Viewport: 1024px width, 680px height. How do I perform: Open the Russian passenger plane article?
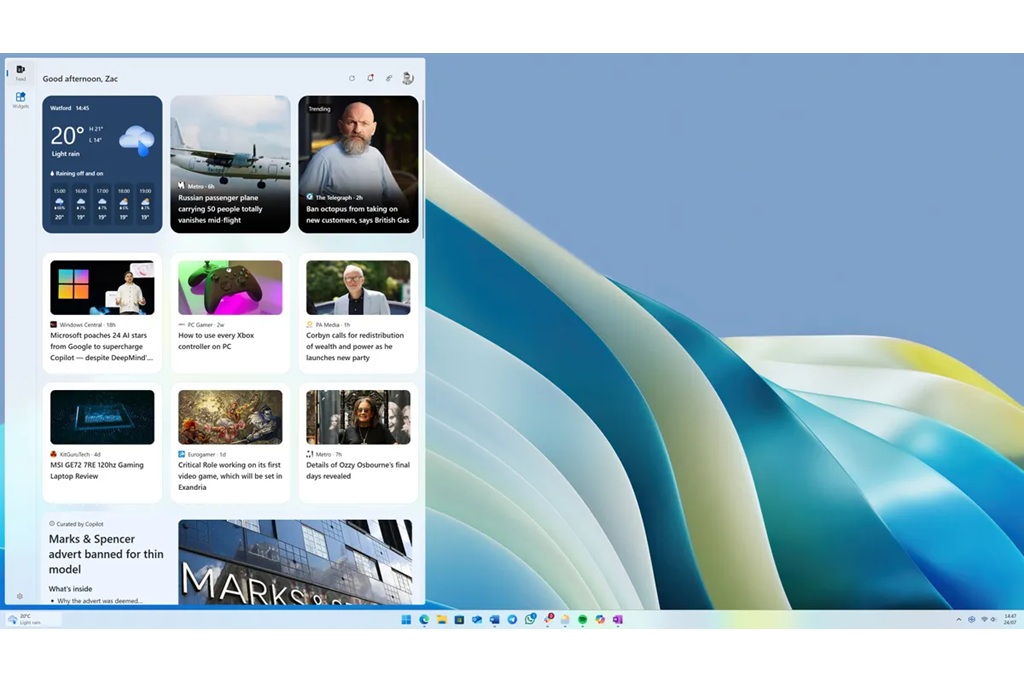coord(231,164)
